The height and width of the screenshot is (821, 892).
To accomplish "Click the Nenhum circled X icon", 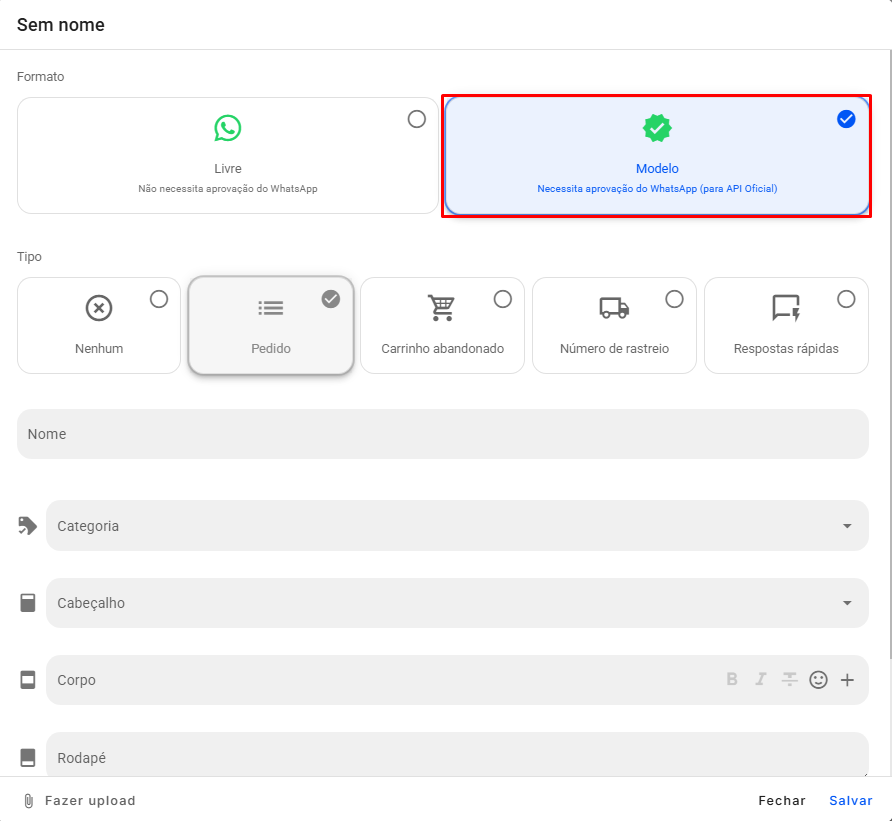I will pyautogui.click(x=99, y=308).
